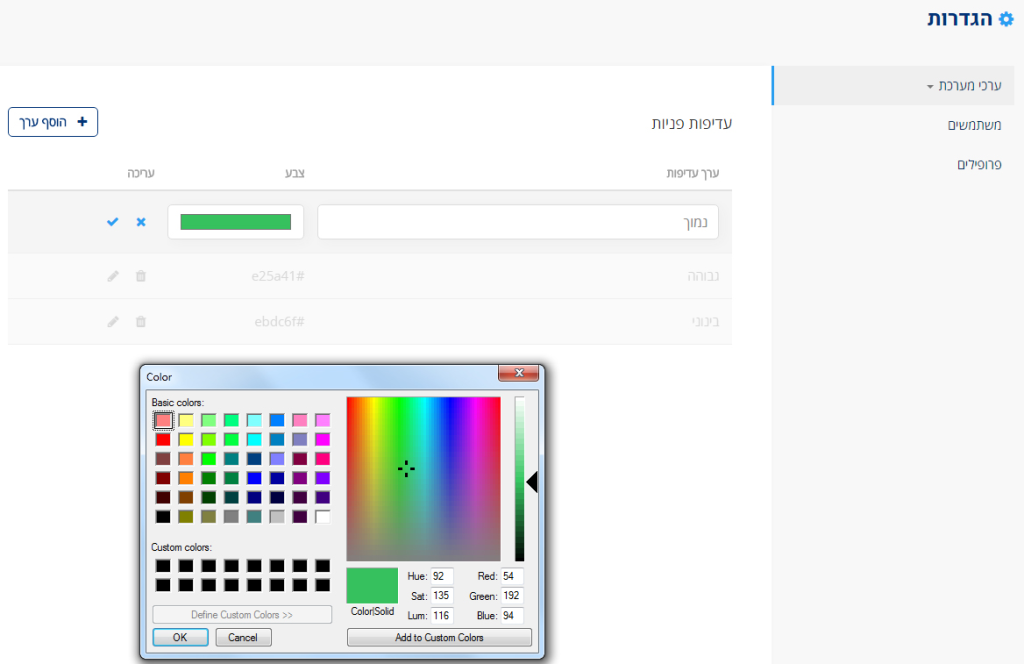Pick the pure blue basic color swatch
1024x664 pixels.
click(254, 478)
